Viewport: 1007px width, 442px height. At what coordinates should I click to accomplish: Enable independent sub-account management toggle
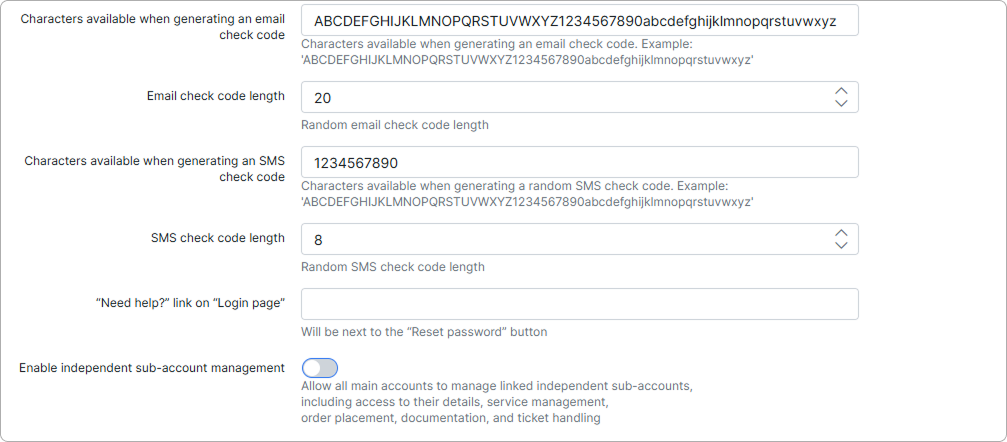[320, 368]
